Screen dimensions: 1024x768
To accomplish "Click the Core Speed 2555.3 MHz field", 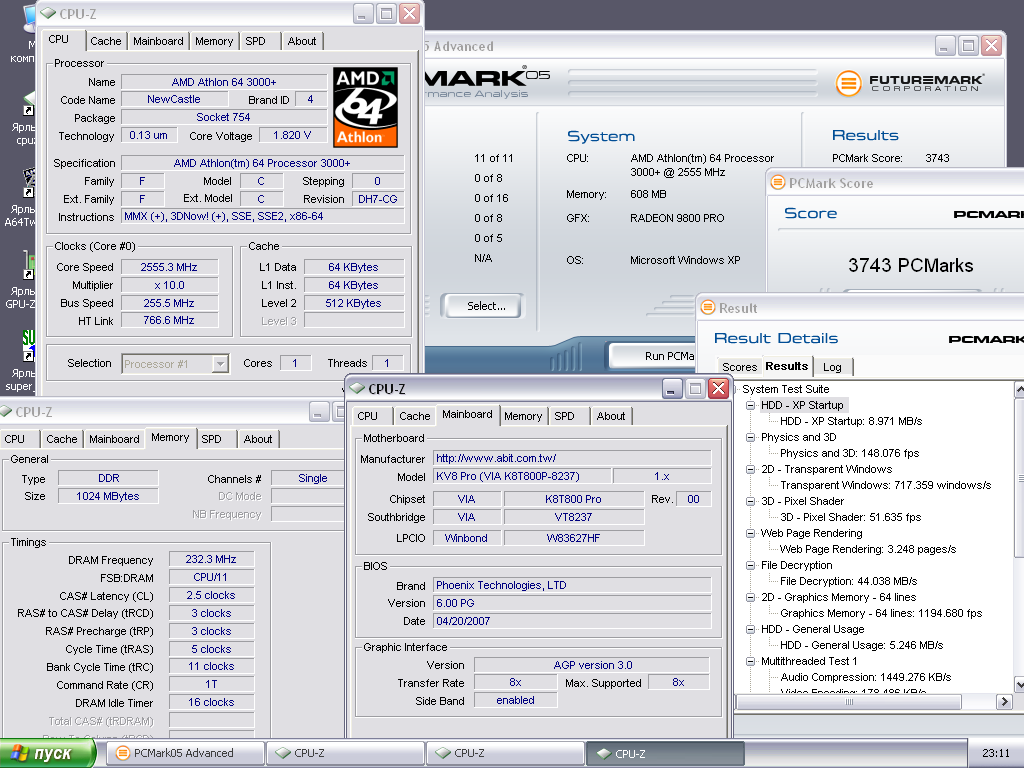I will [169, 267].
